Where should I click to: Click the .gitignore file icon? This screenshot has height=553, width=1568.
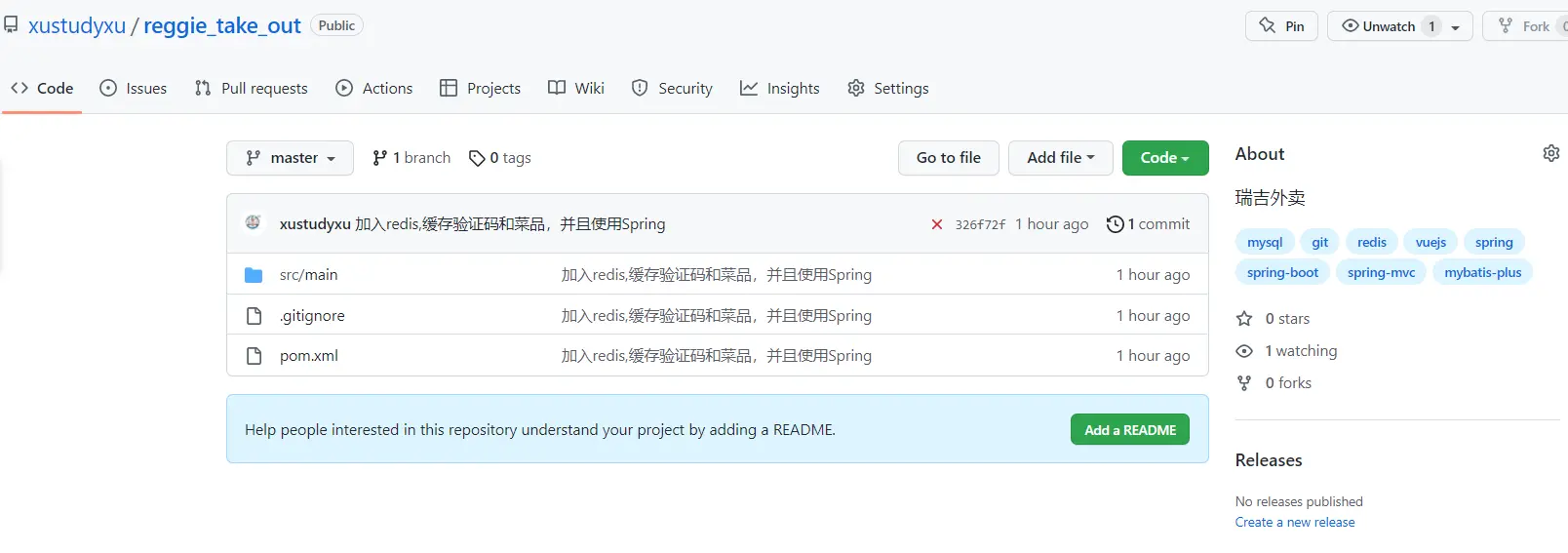[x=254, y=316]
